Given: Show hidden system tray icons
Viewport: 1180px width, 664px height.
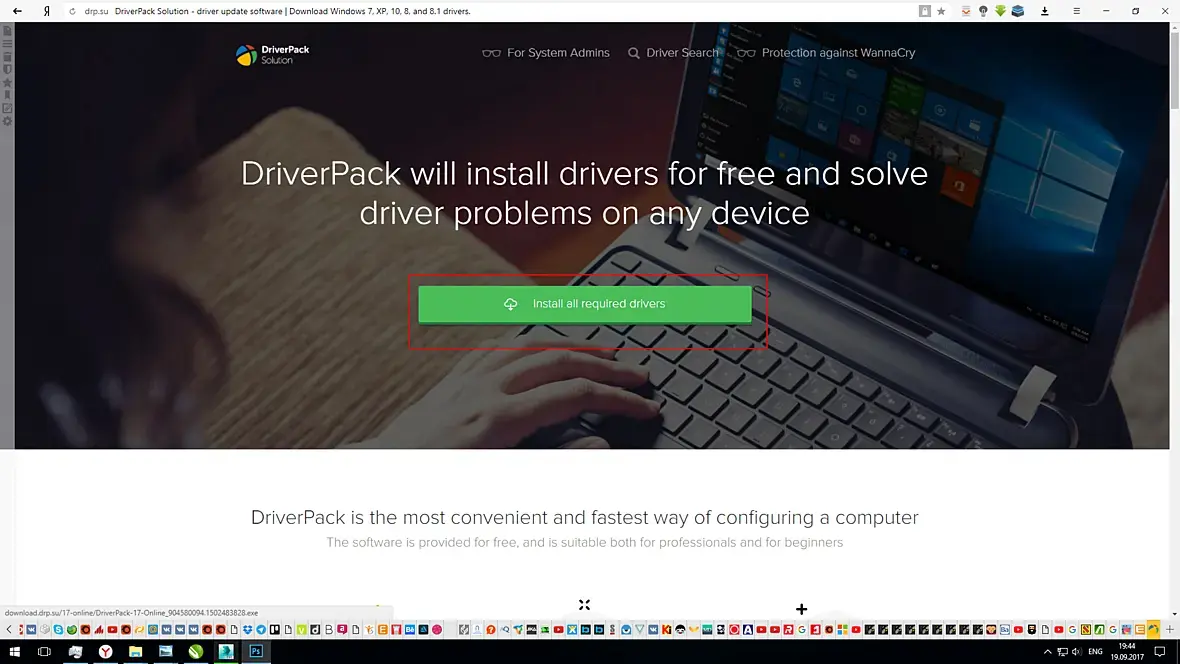Looking at the screenshot, I should pos(1047,651).
